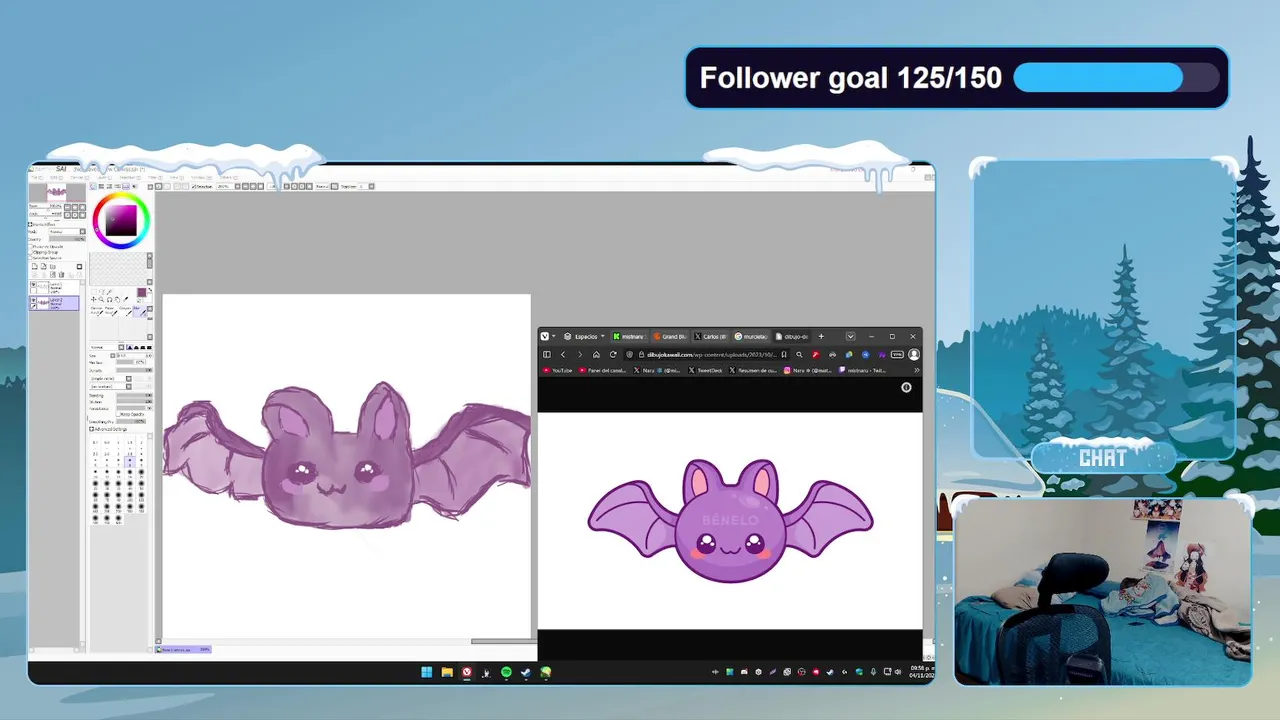Select the Zoom magnifier tool in SAI
The image size is (1280, 720).
[x=101, y=299]
